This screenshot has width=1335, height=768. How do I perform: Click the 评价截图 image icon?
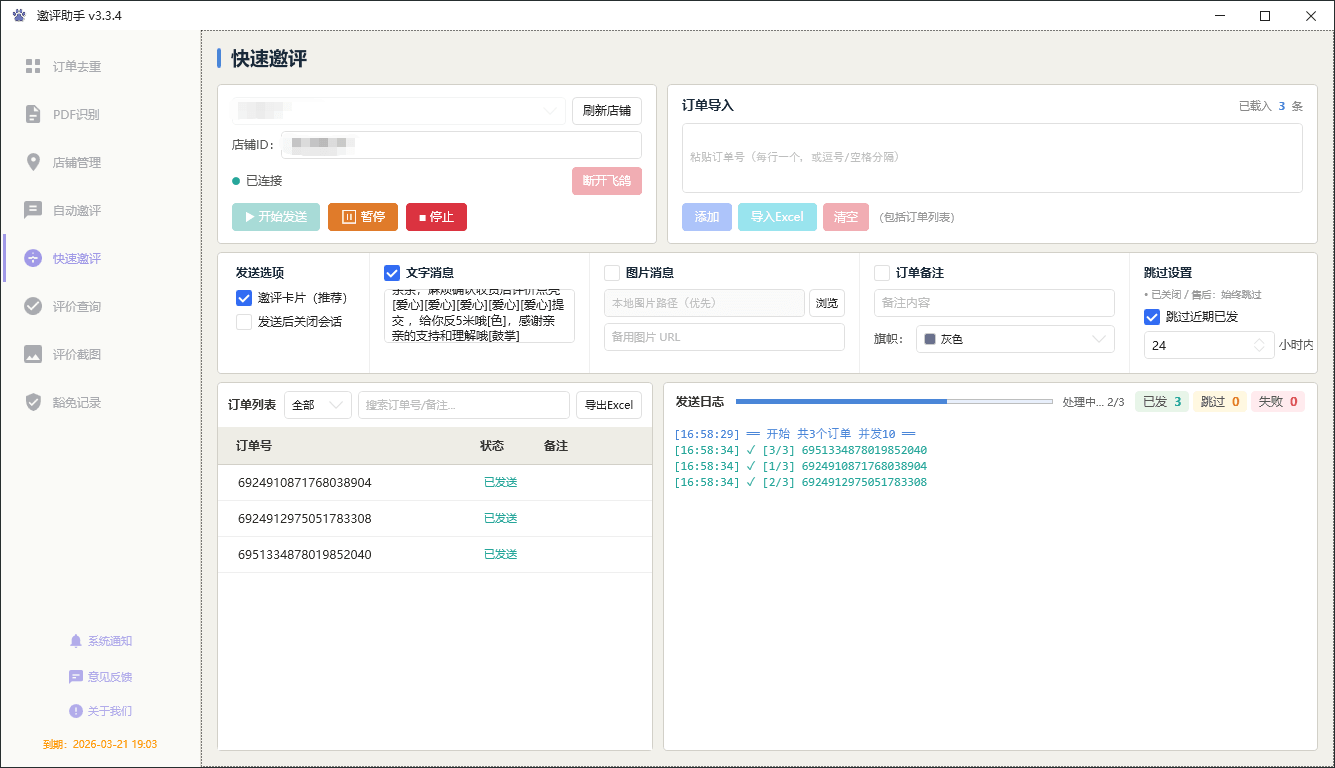(x=33, y=355)
